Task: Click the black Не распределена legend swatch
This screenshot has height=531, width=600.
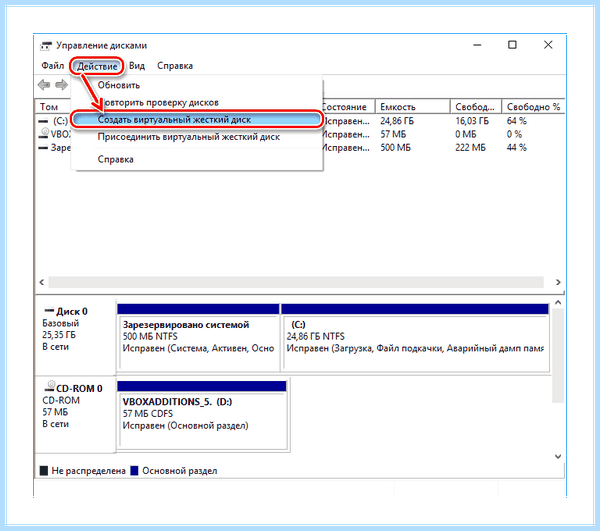Action: (44, 471)
